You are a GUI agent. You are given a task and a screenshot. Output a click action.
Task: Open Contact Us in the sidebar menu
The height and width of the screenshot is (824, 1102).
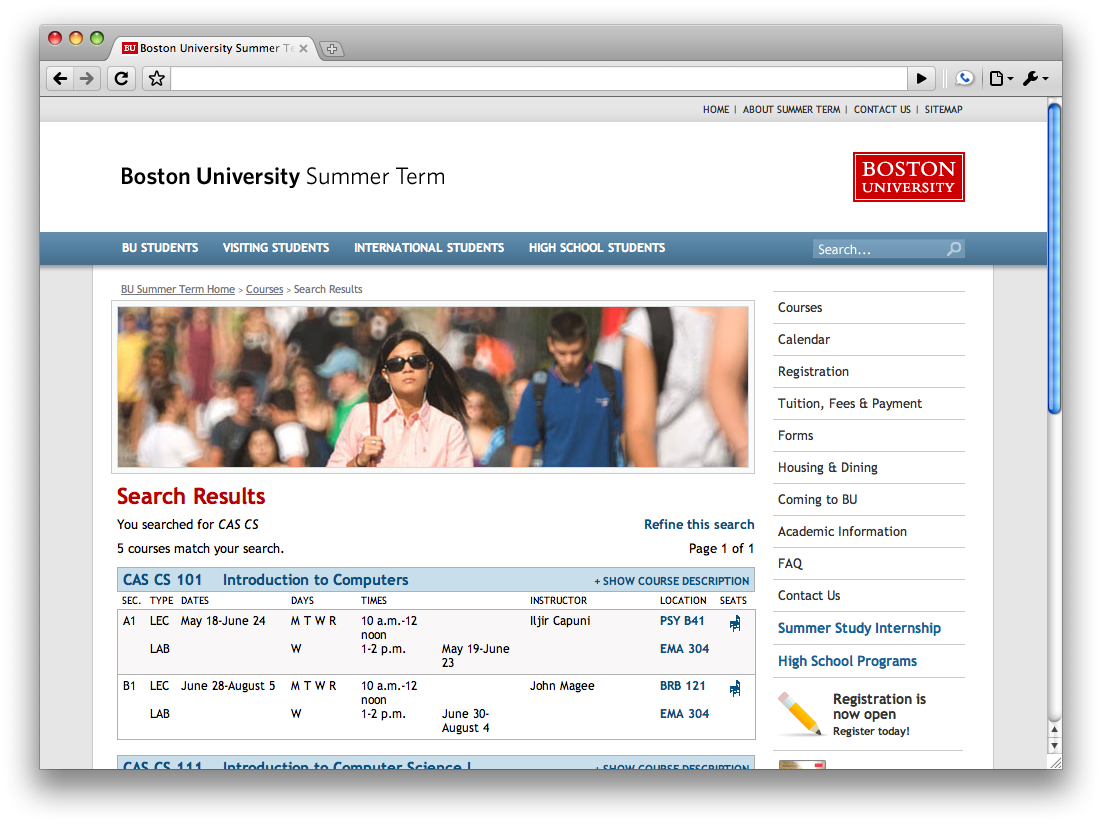coord(809,596)
